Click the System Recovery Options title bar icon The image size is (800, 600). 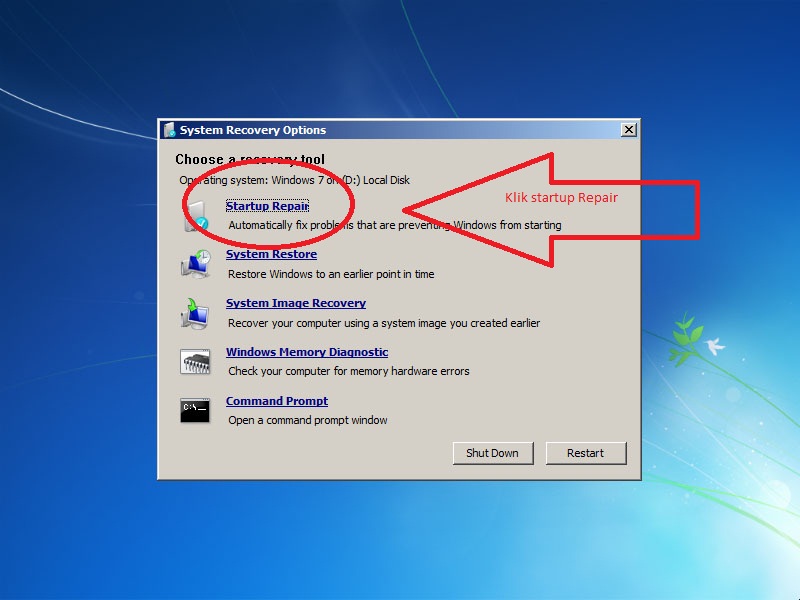169,130
